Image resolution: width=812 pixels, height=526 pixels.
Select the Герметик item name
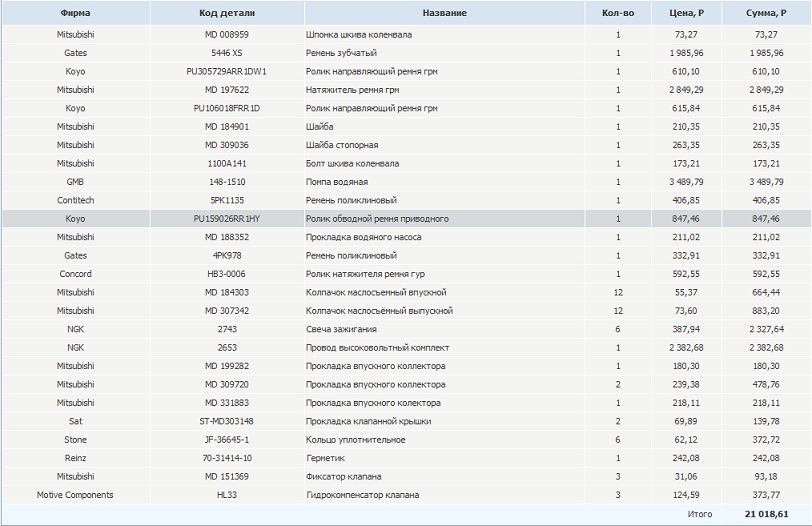point(324,458)
